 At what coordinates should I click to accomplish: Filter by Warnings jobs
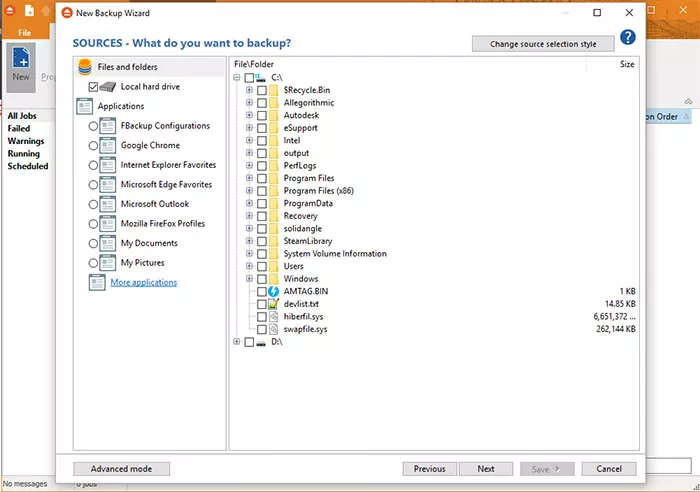tap(26, 141)
